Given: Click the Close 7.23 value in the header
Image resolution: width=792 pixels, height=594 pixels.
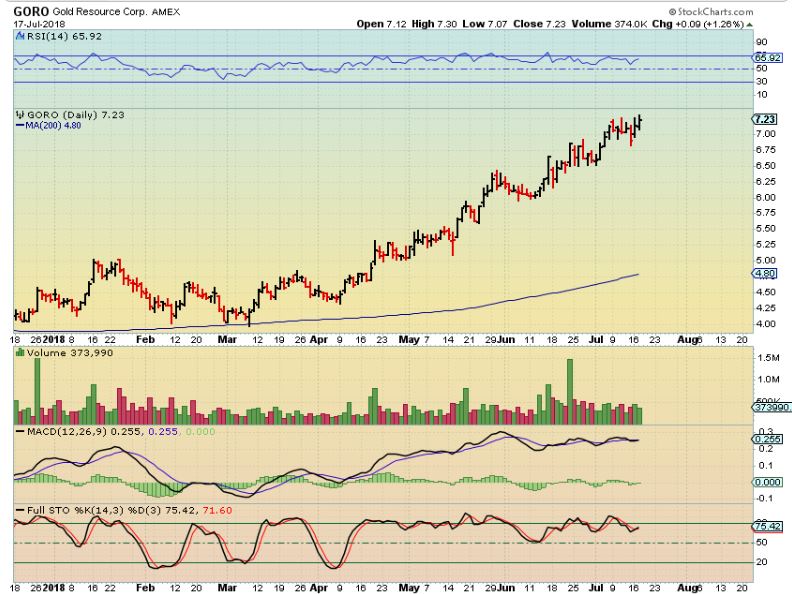Looking at the screenshot, I should coord(539,24).
